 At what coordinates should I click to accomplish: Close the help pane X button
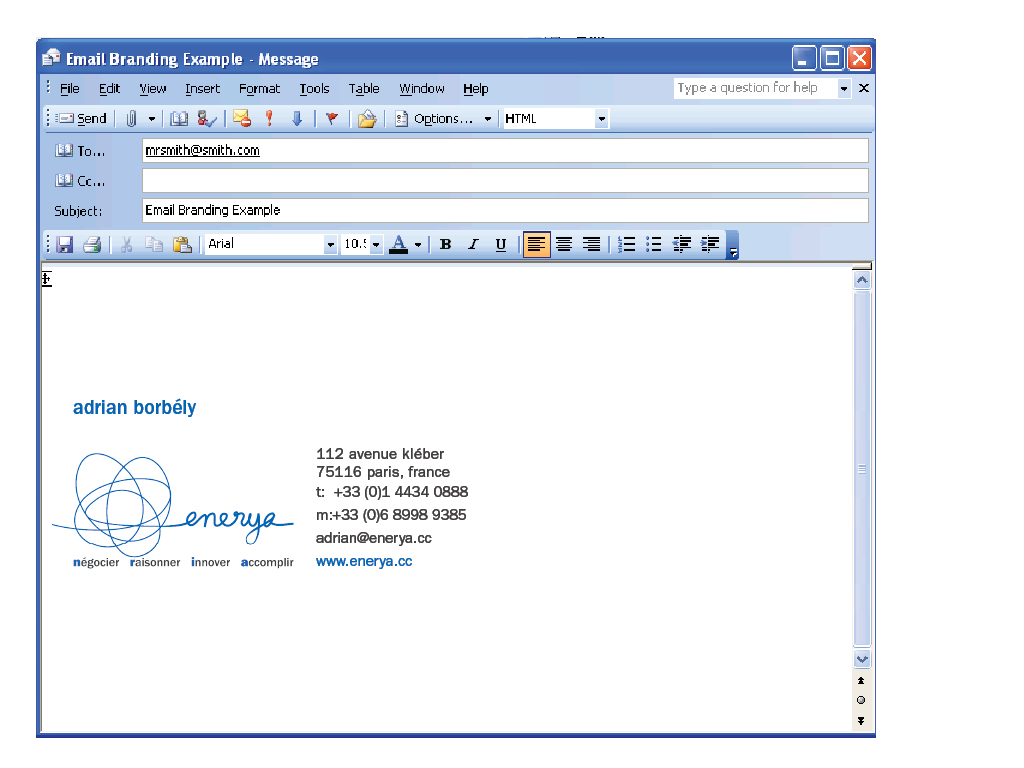pos(863,88)
